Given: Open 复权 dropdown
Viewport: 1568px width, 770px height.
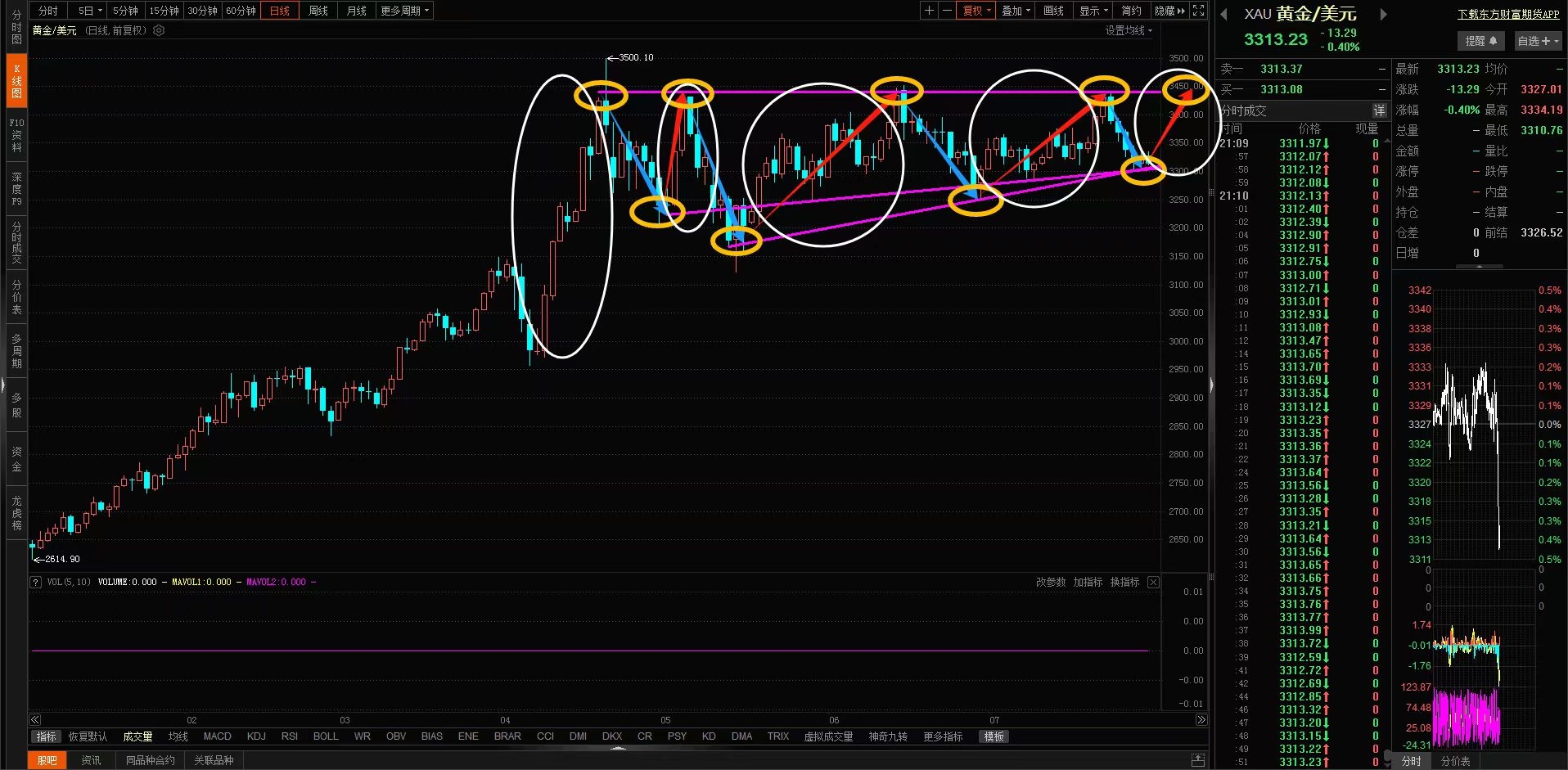Looking at the screenshot, I should coord(976,11).
